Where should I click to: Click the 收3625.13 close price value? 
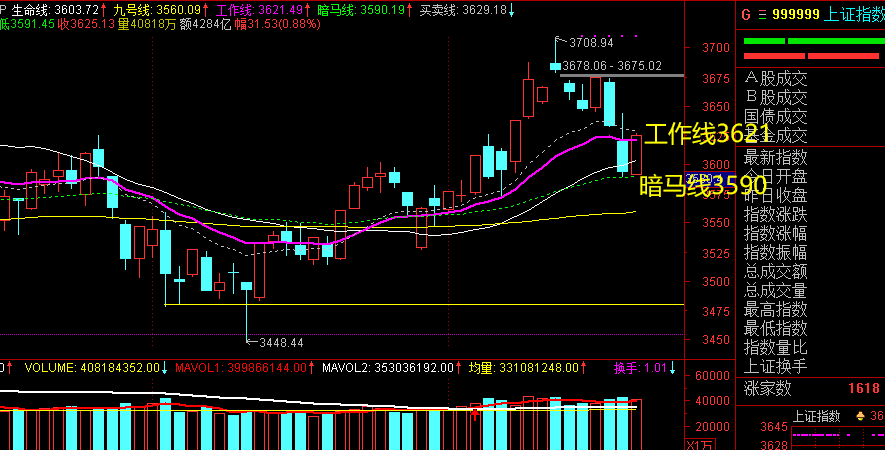click(86, 24)
